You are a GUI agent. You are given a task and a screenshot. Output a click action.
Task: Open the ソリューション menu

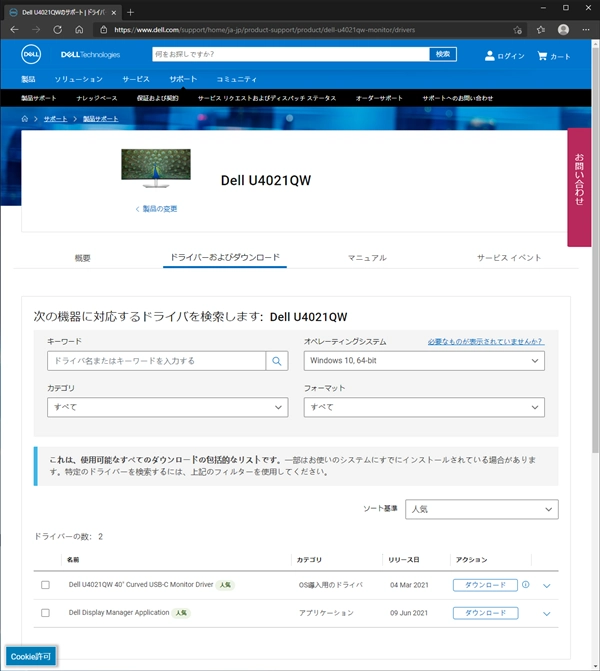pos(78,79)
